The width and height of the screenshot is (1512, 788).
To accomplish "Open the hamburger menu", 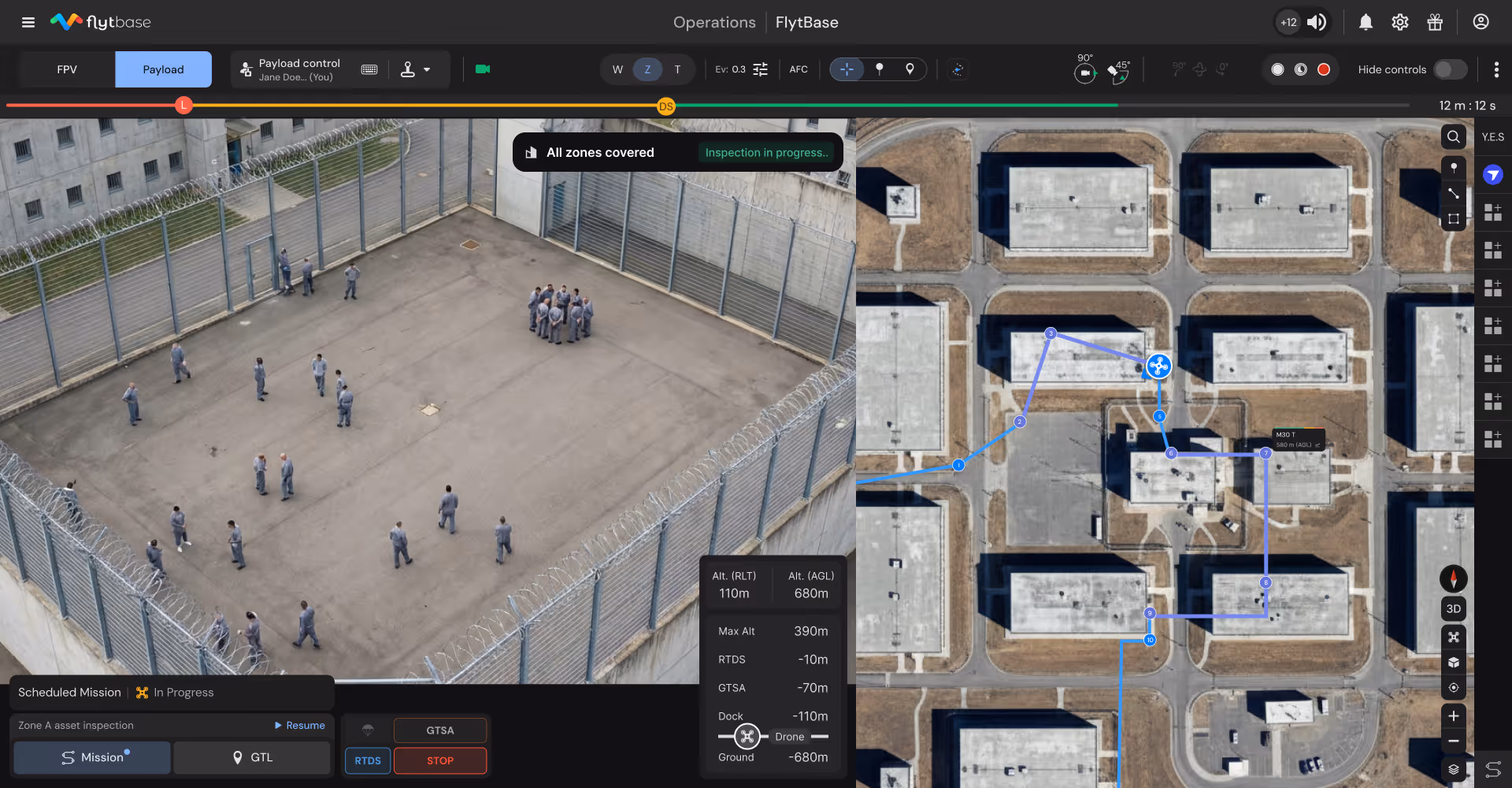I will pos(28,22).
